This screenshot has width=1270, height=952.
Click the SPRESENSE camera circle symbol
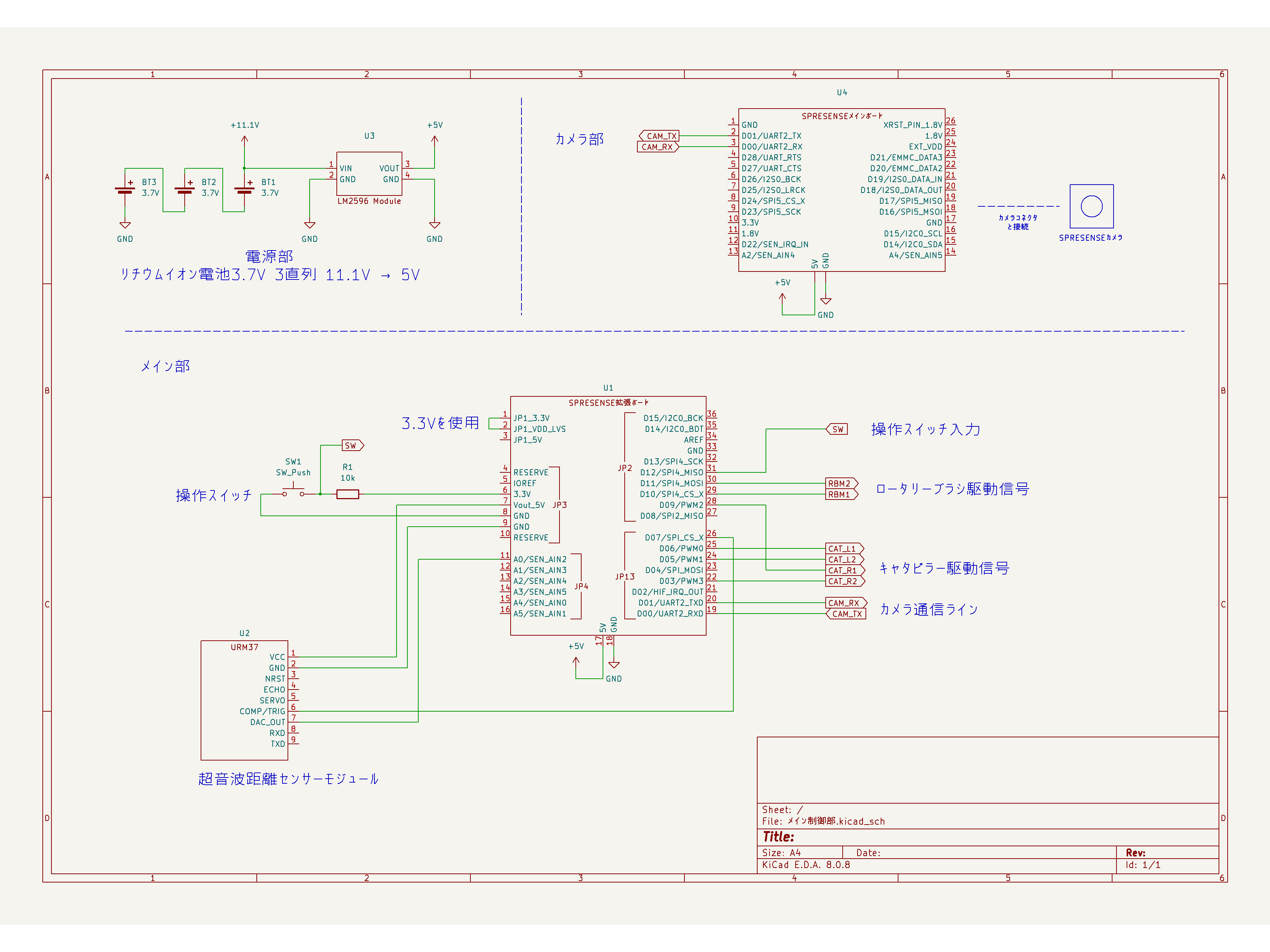pyautogui.click(x=1091, y=206)
